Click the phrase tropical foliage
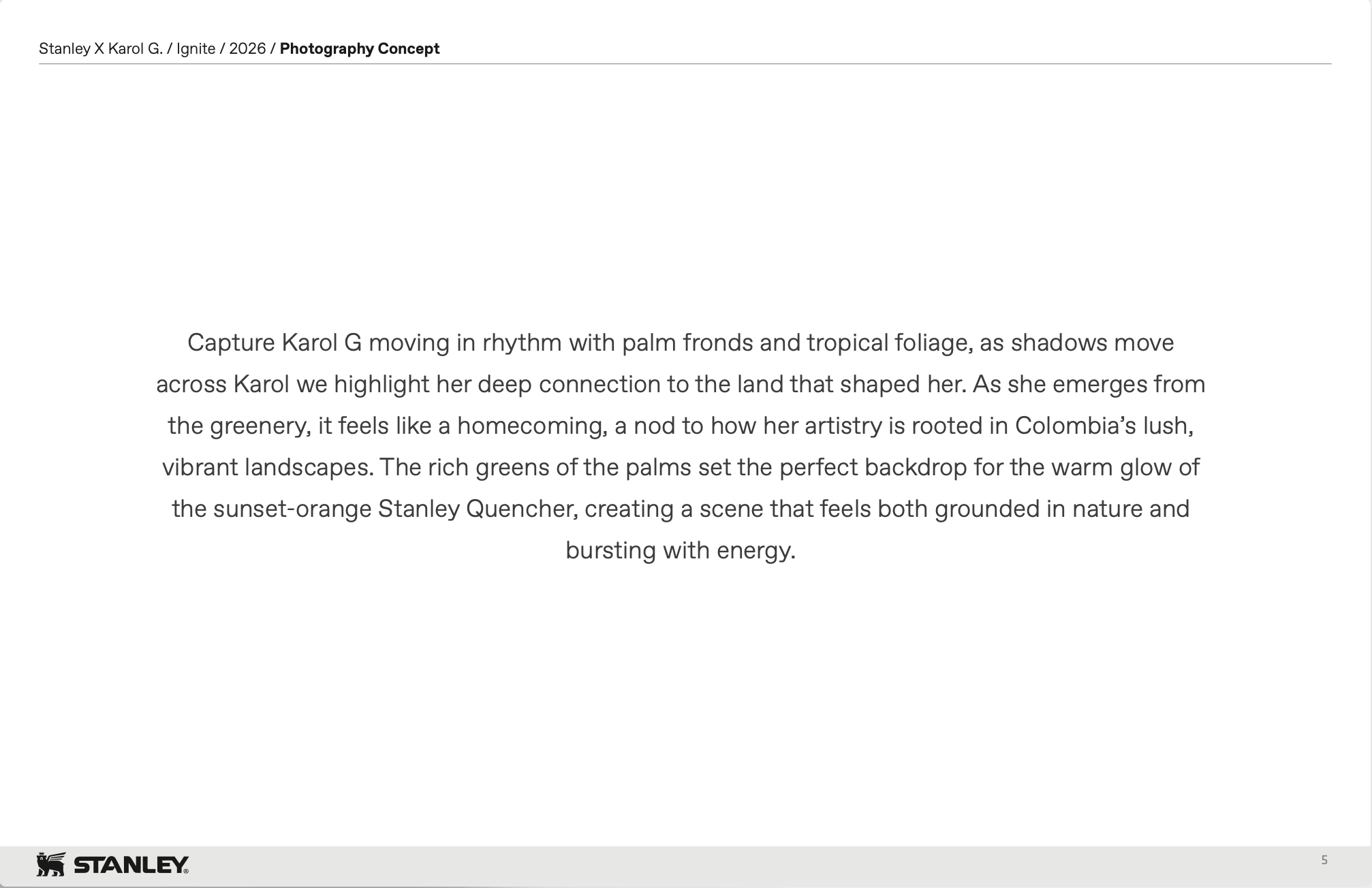Screen dimensions: 1372x888 (890, 343)
